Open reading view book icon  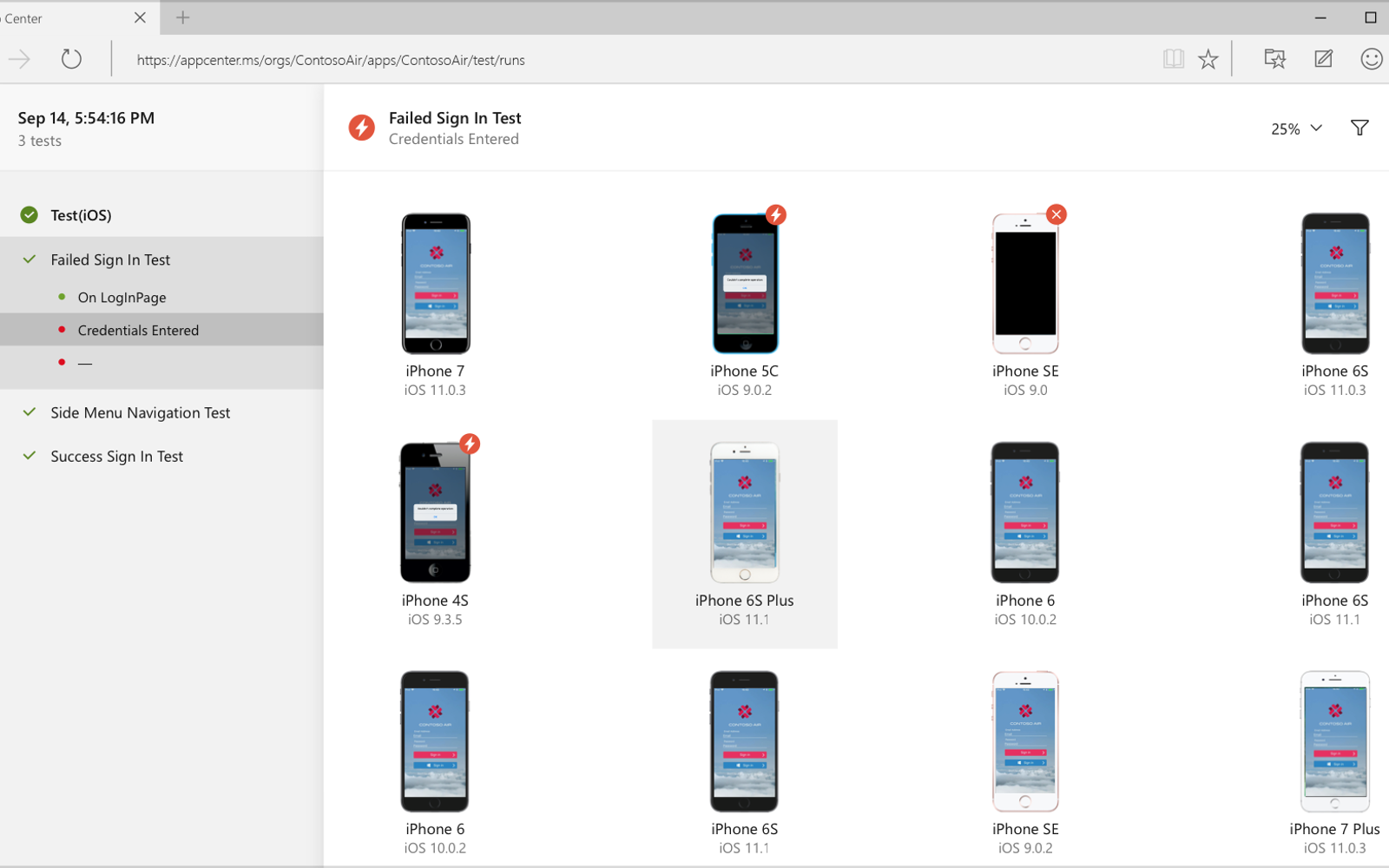1173,59
